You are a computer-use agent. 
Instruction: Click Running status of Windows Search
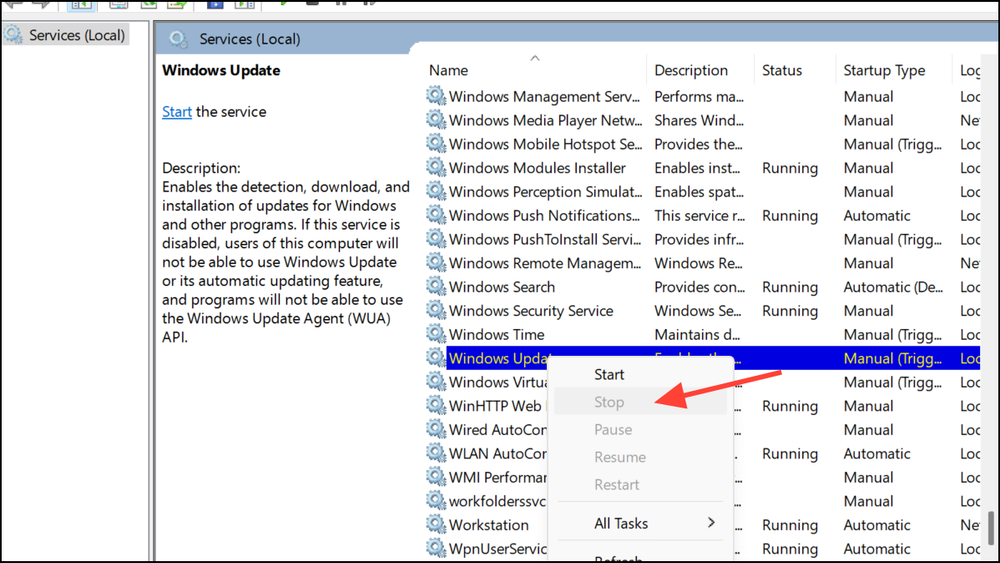(x=790, y=287)
